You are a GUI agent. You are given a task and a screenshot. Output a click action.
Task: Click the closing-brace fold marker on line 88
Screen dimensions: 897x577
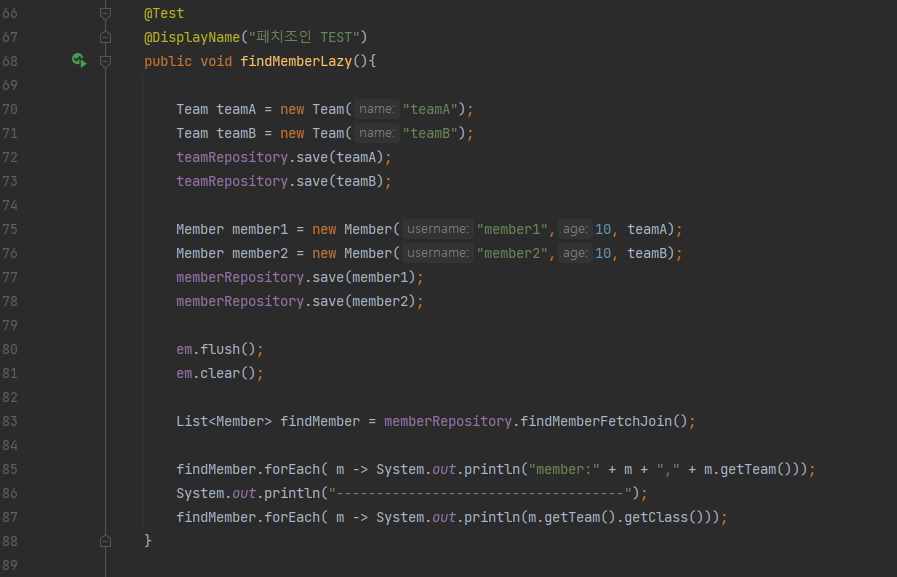[x=105, y=540]
